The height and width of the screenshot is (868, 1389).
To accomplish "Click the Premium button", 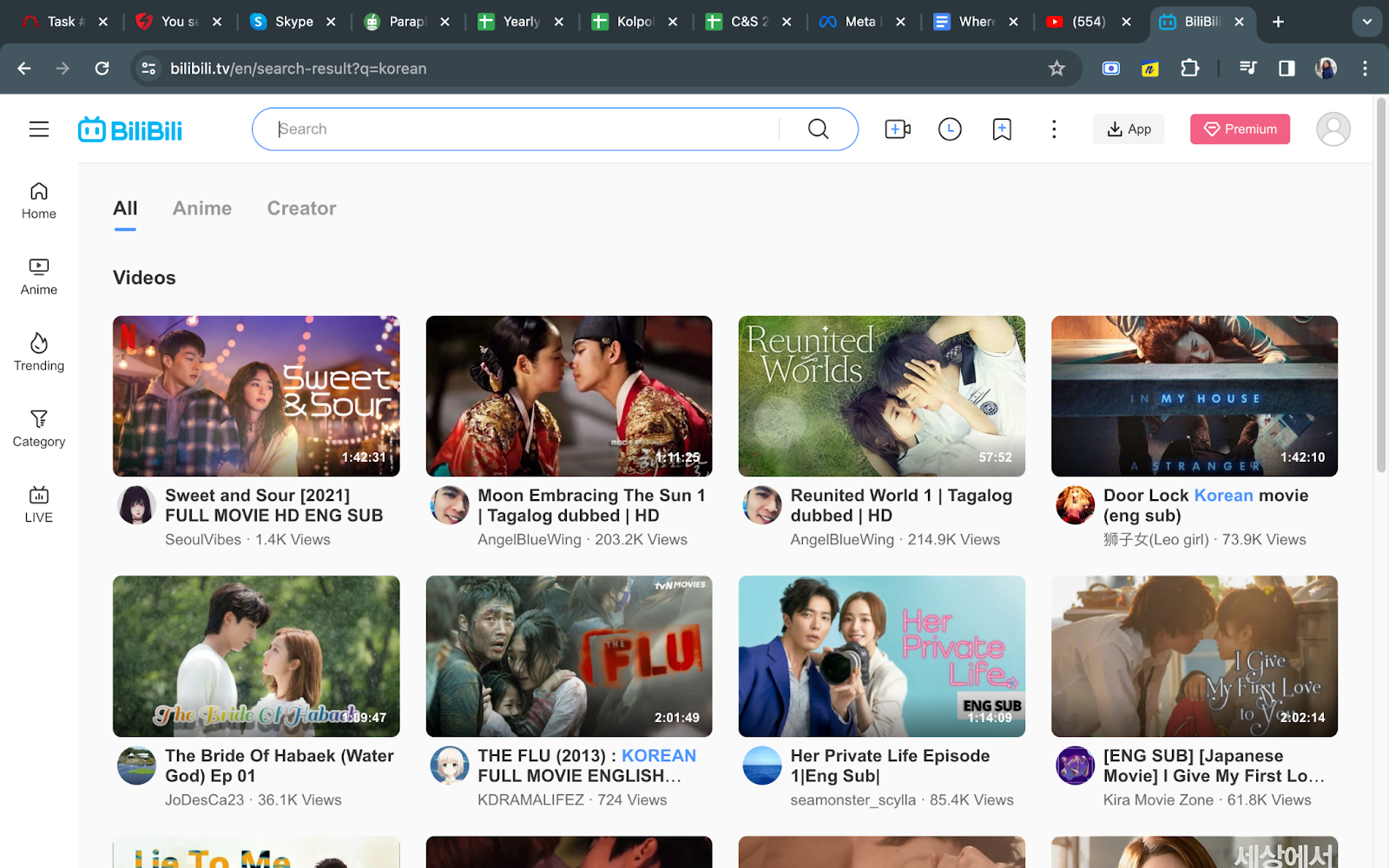I will [x=1240, y=129].
